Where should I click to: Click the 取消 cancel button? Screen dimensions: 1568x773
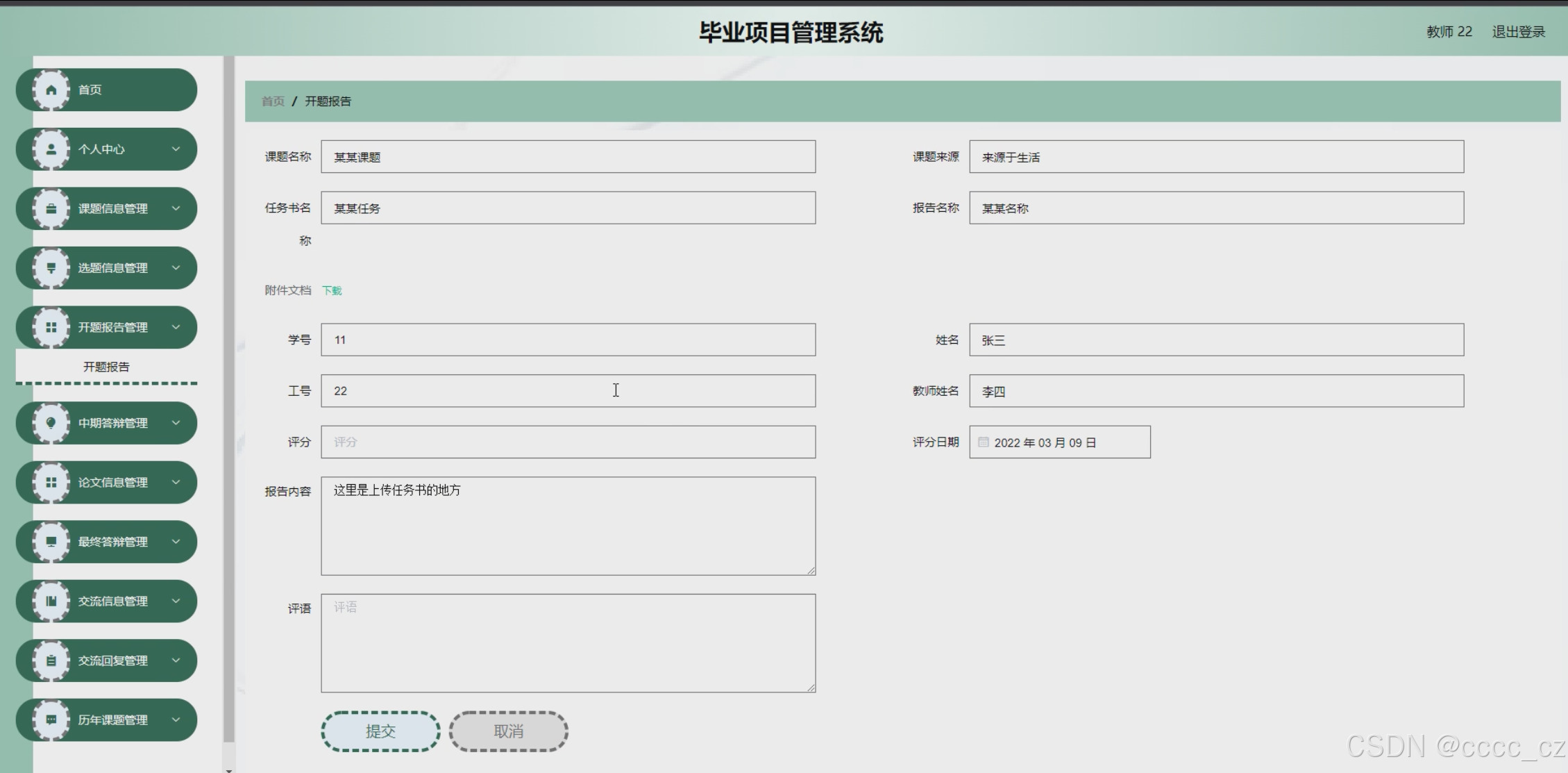click(508, 731)
